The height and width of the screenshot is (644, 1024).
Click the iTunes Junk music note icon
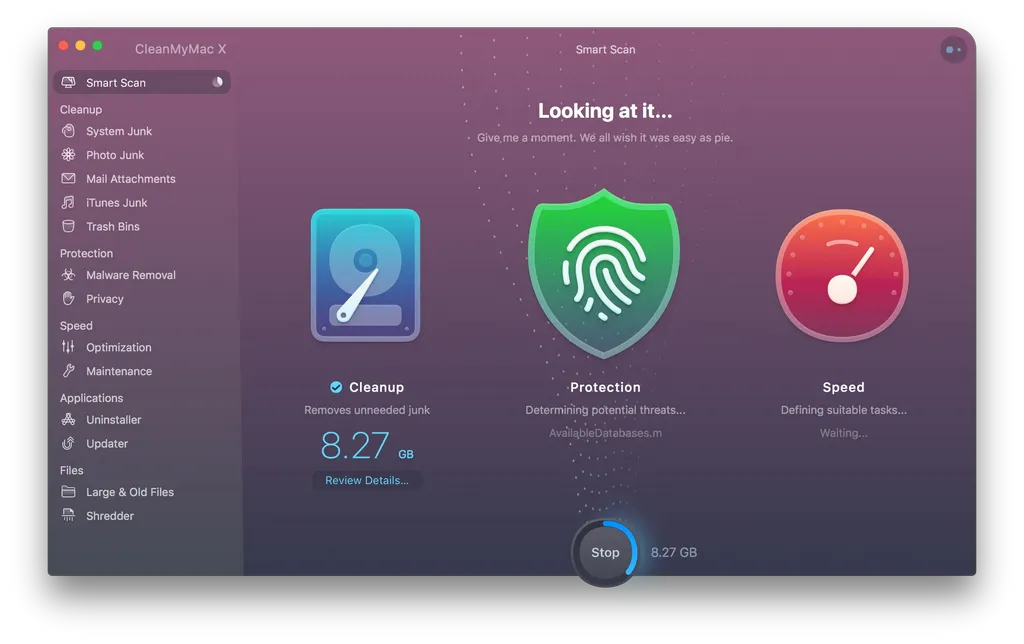pos(68,202)
